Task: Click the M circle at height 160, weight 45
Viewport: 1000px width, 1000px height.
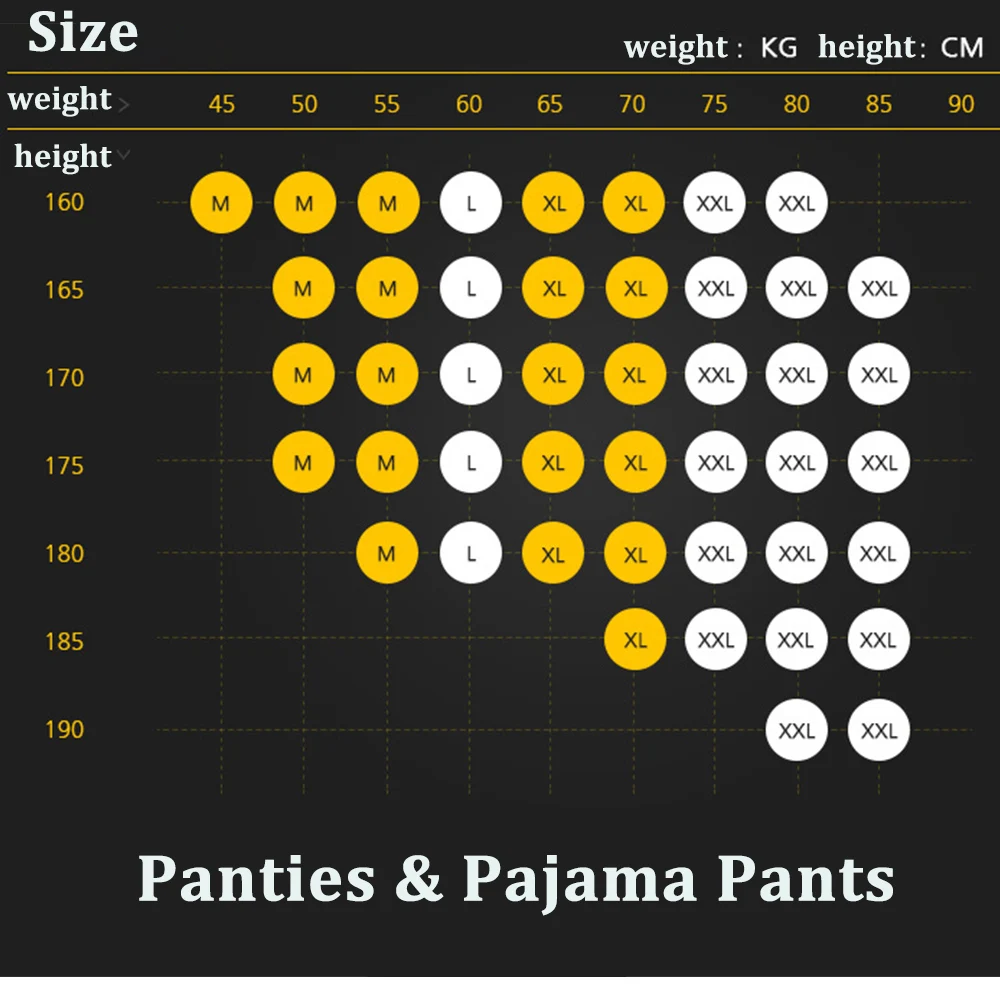Action: point(221,203)
